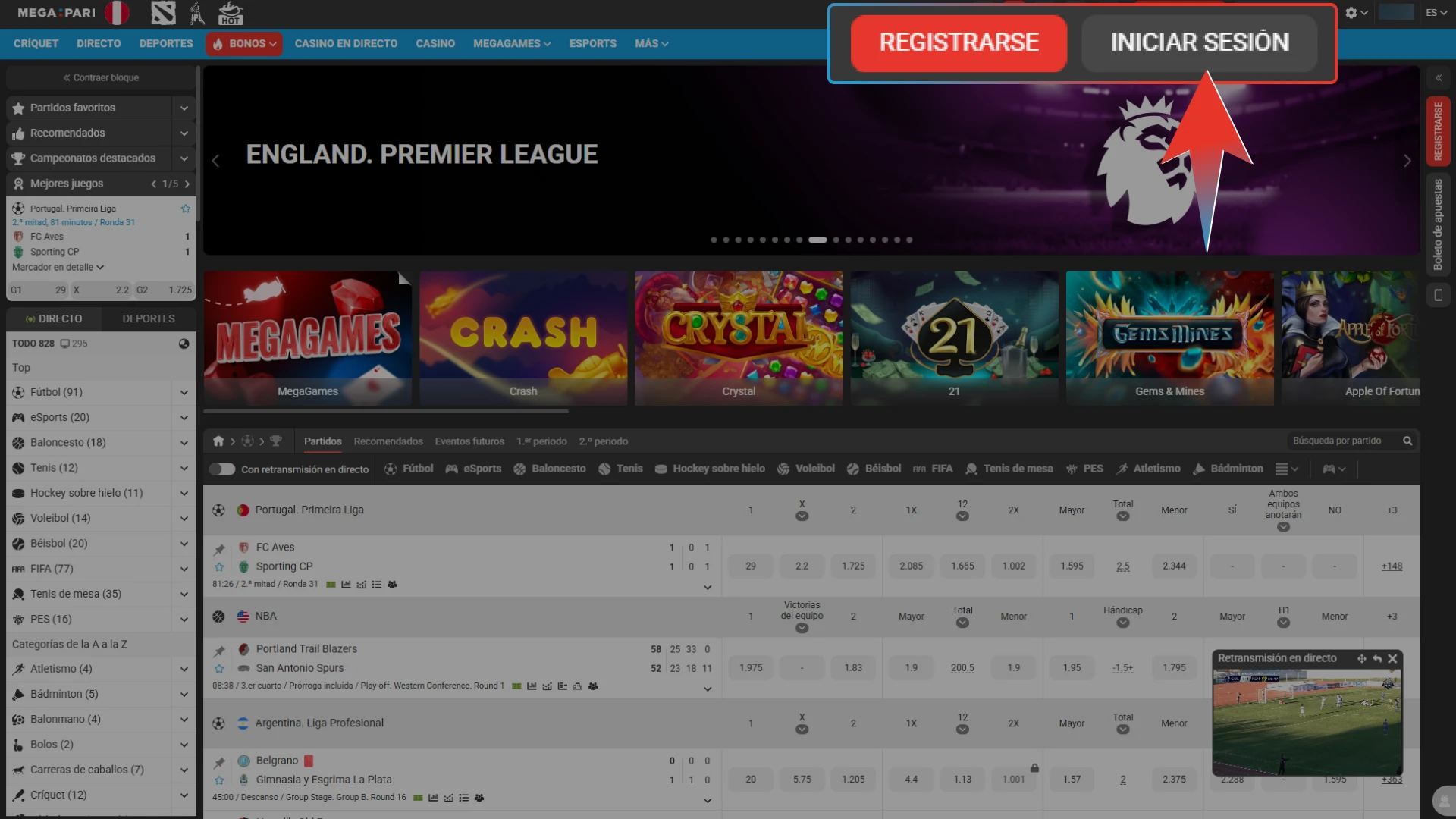Open the CRÍQUET menu item
The height and width of the screenshot is (819, 1456).
pyautogui.click(x=36, y=44)
